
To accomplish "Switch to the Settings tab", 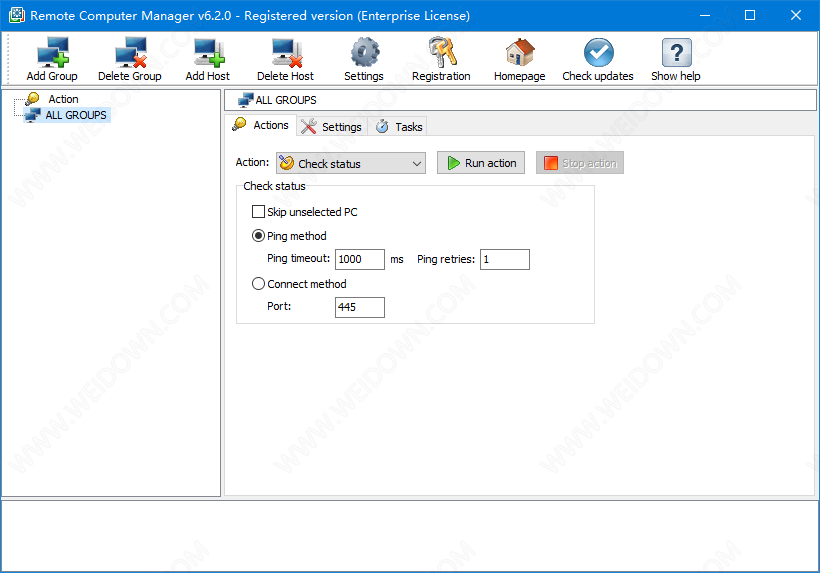I will point(332,127).
